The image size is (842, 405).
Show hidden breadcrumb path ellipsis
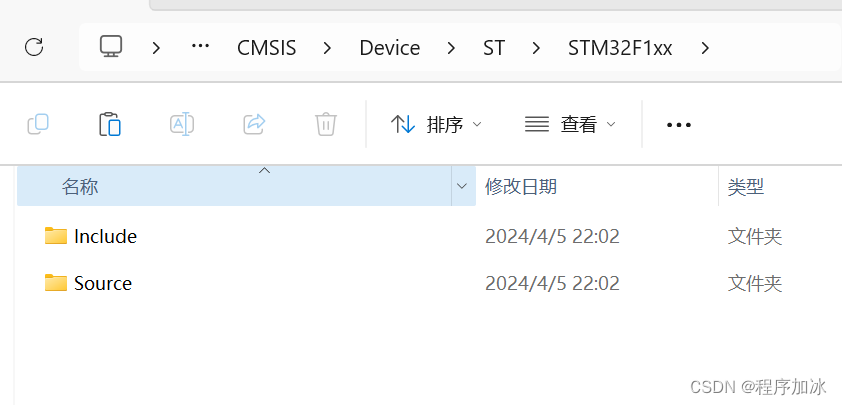[200, 47]
